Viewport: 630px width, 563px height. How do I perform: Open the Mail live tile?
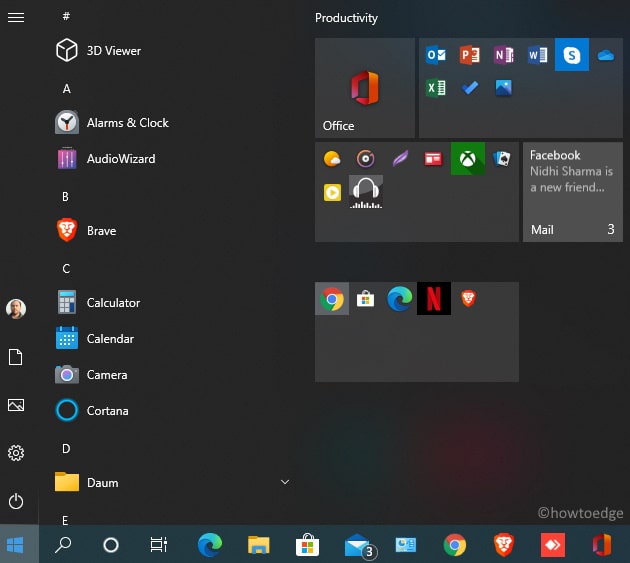572,191
